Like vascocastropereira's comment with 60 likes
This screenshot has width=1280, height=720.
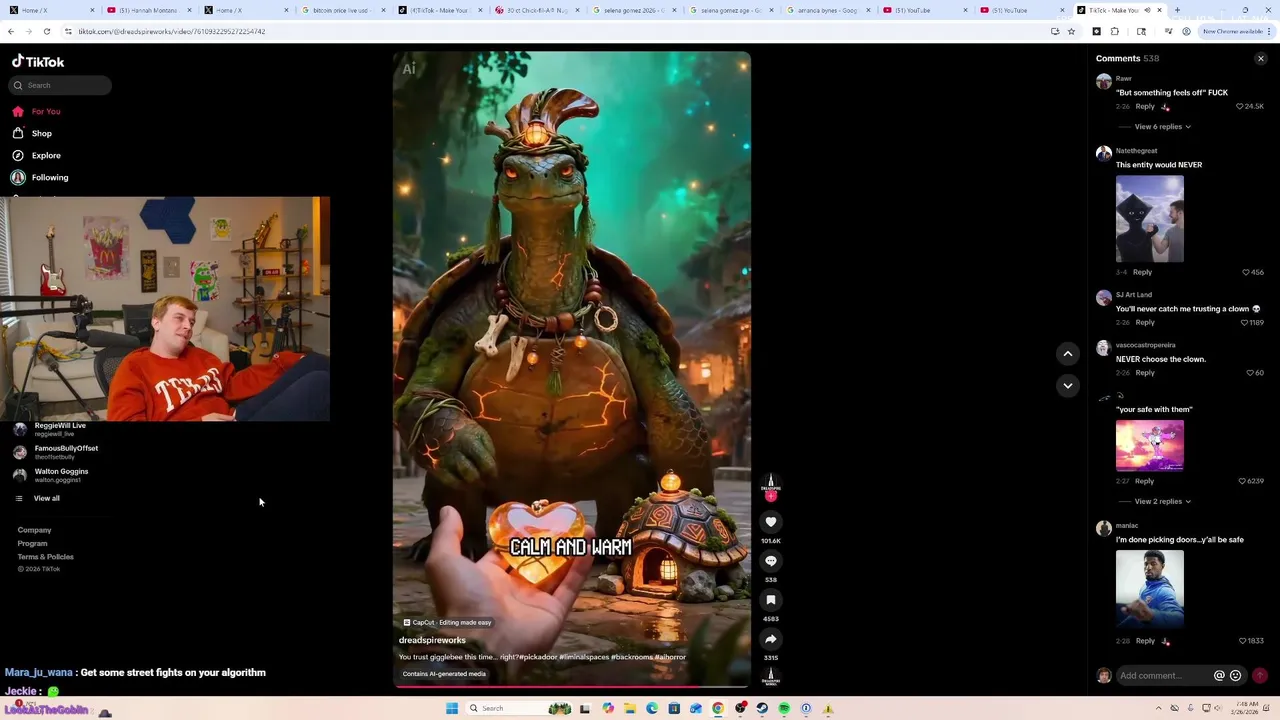1250,373
